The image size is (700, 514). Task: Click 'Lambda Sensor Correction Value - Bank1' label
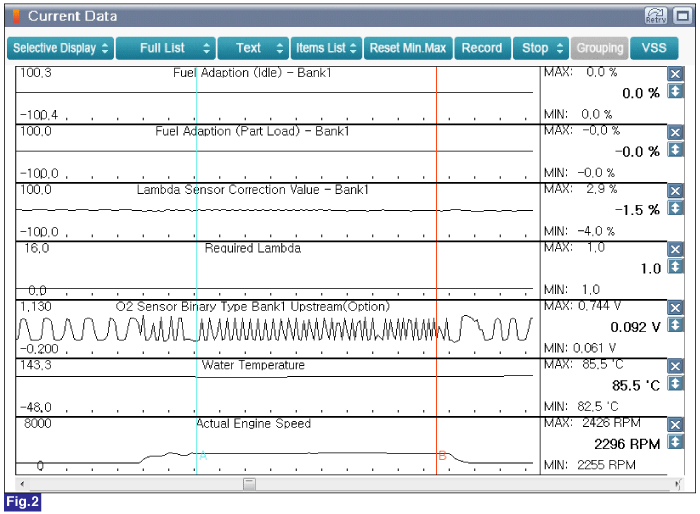tap(253, 190)
